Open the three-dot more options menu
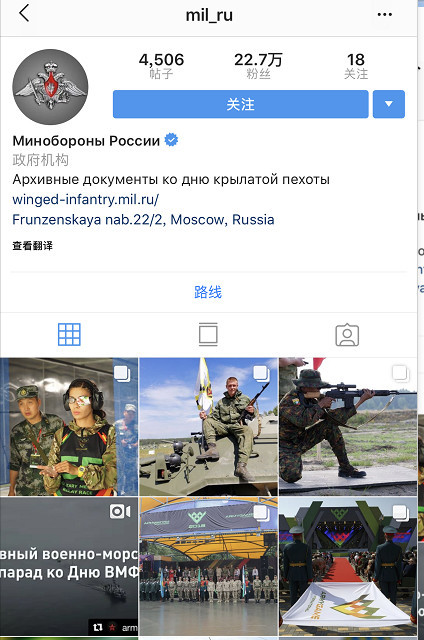Screen dimensions: 424x640 click(384, 14)
